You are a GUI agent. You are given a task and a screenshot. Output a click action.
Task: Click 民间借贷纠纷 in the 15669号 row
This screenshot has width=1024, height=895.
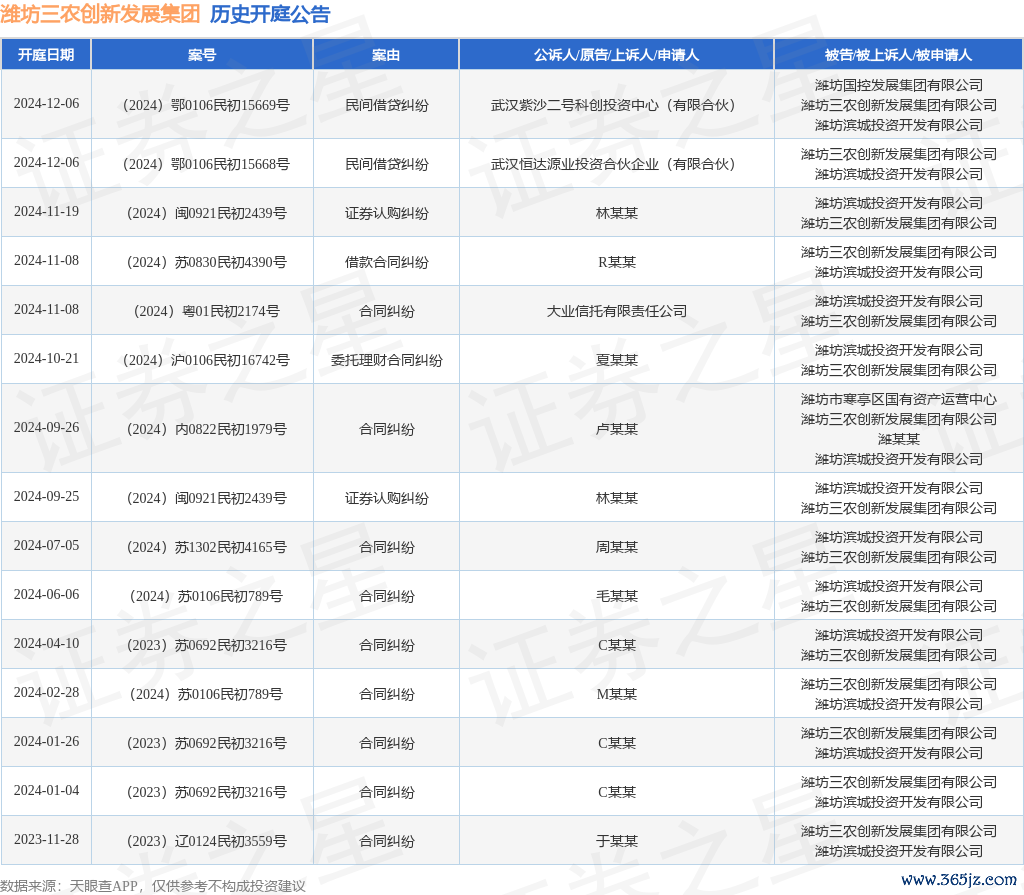(x=387, y=105)
